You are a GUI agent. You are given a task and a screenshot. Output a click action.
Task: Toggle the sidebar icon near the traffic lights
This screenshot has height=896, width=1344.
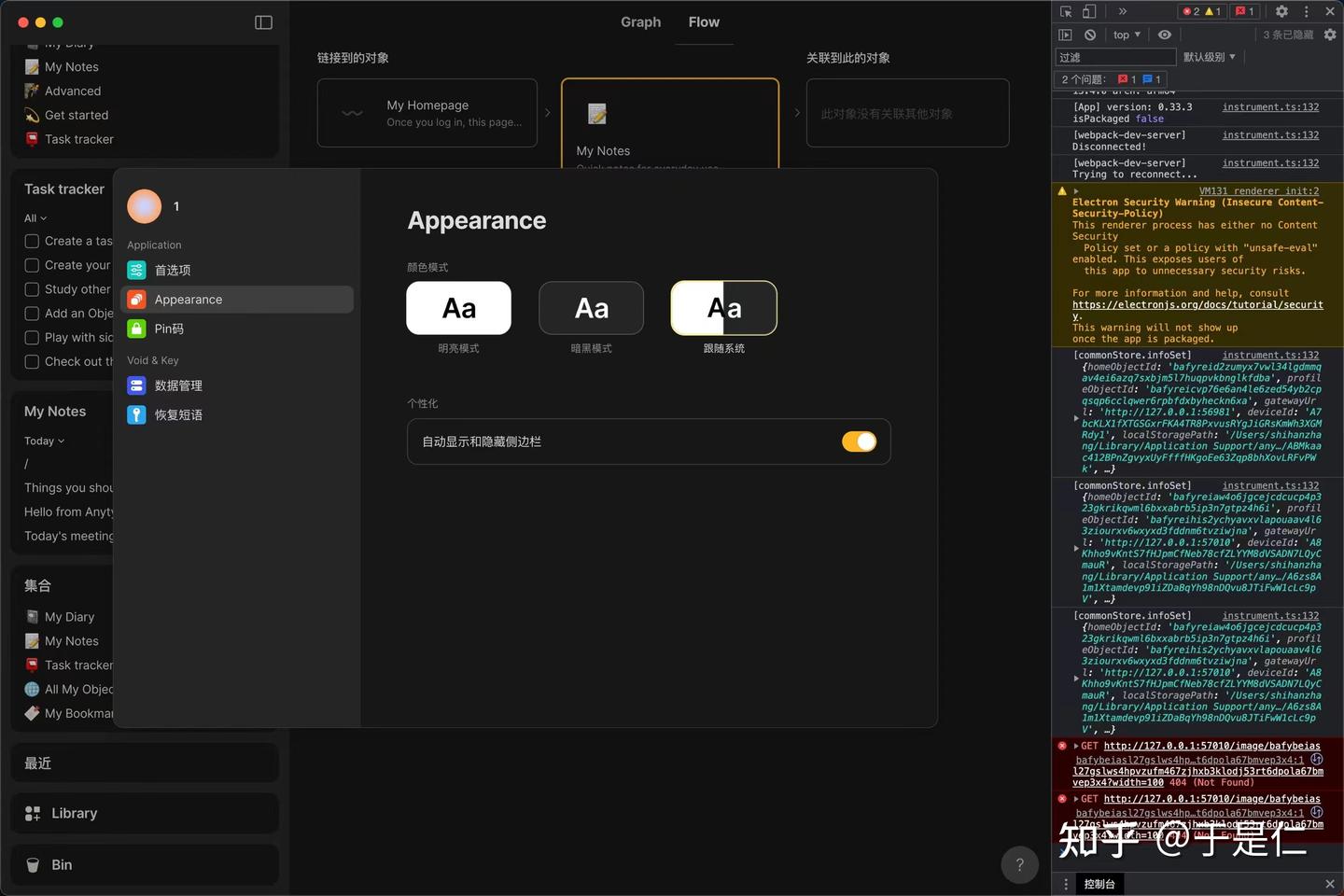point(263,22)
